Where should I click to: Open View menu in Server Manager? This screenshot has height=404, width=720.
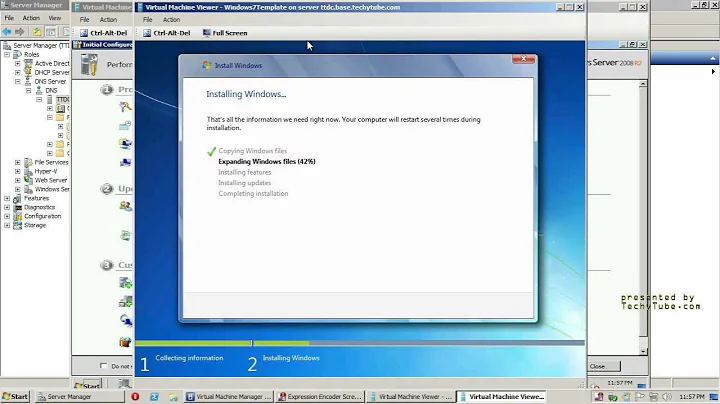pyautogui.click(x=55, y=18)
